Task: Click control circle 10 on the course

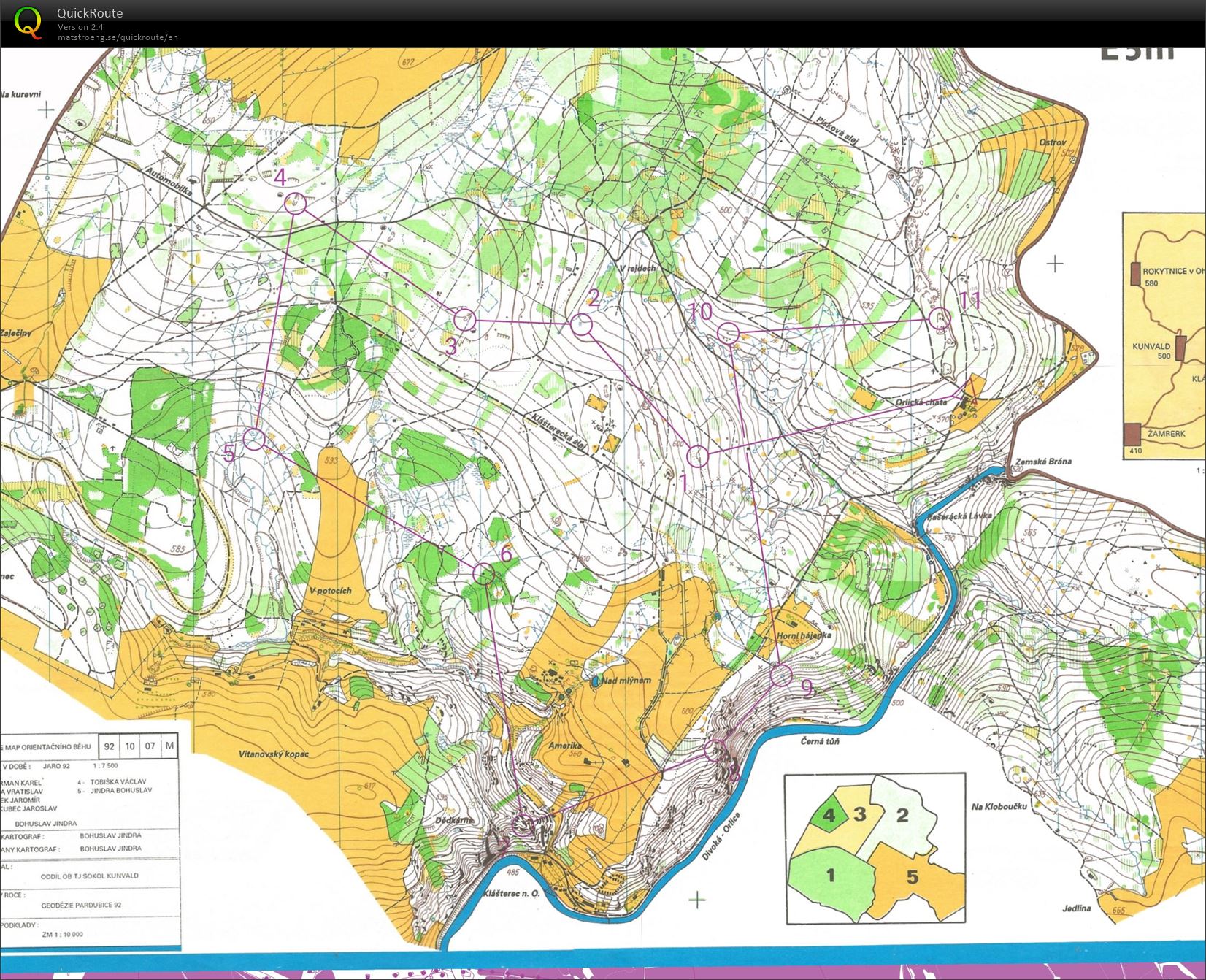Action: [728, 334]
